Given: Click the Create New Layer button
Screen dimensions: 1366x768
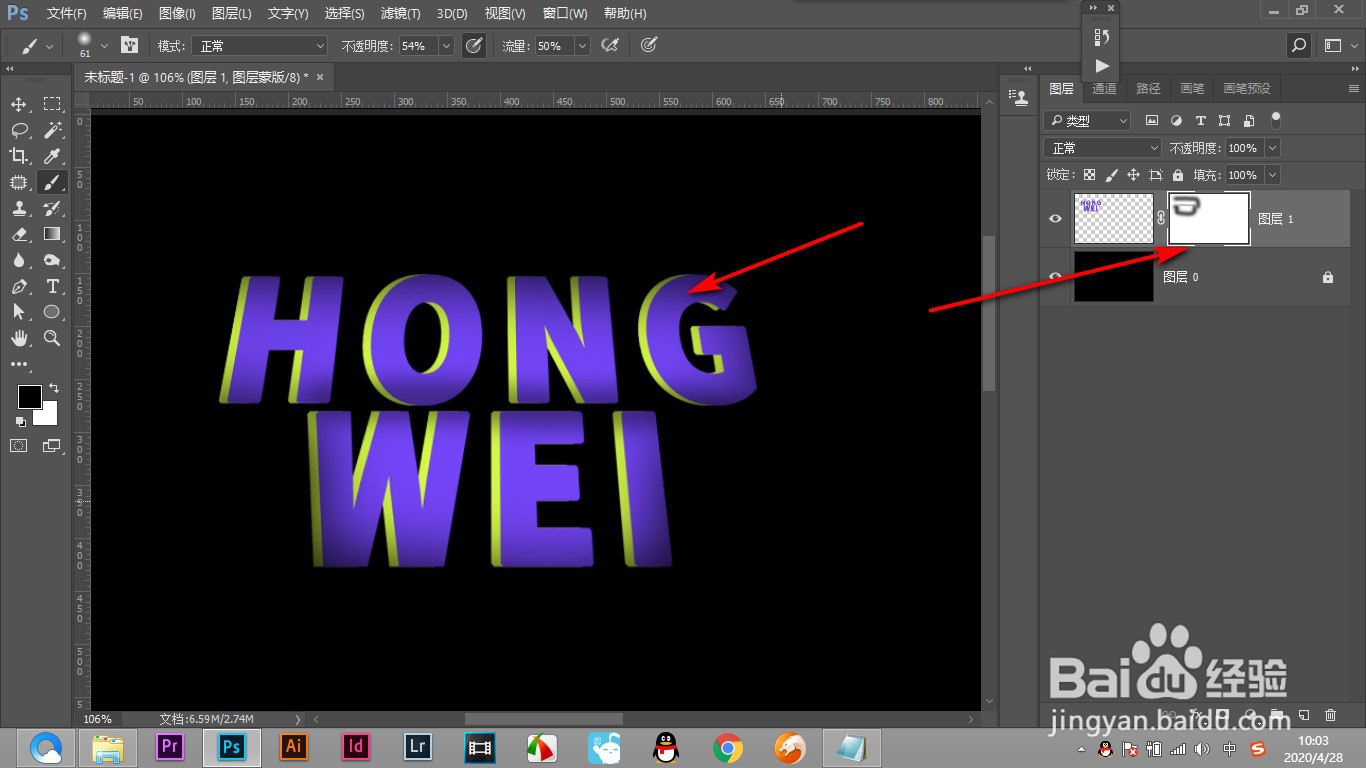Looking at the screenshot, I should (x=1302, y=715).
